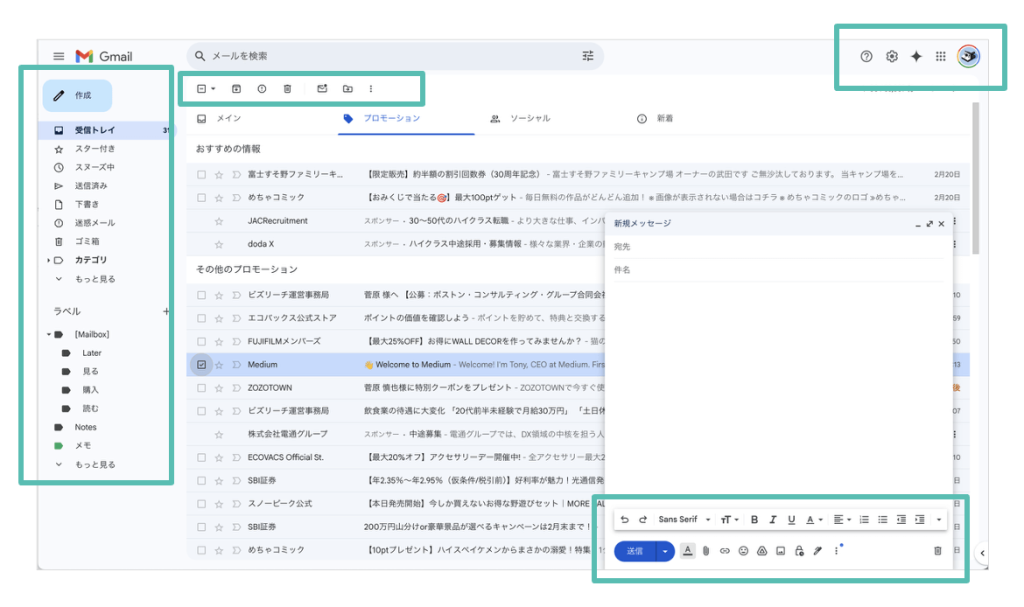
Task: Select the ZOZOTOWN email checkbox
Action: click(202, 388)
